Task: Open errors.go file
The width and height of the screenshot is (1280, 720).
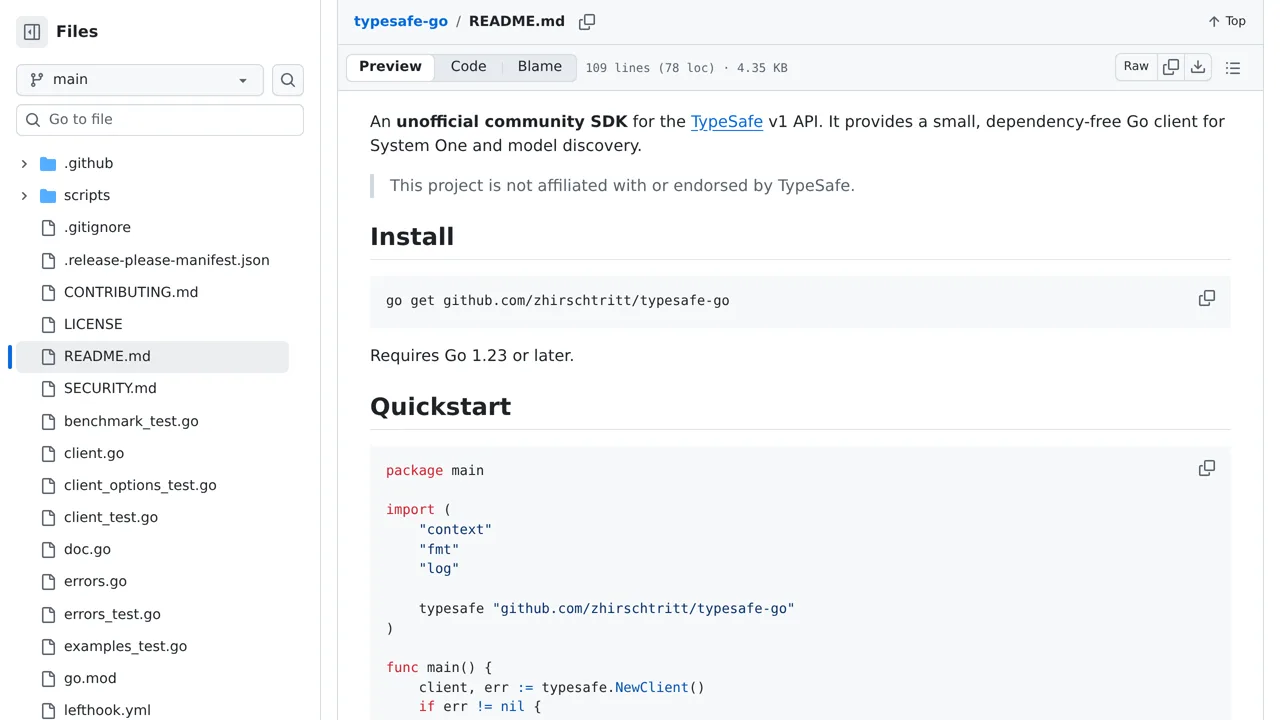Action: click(x=95, y=581)
